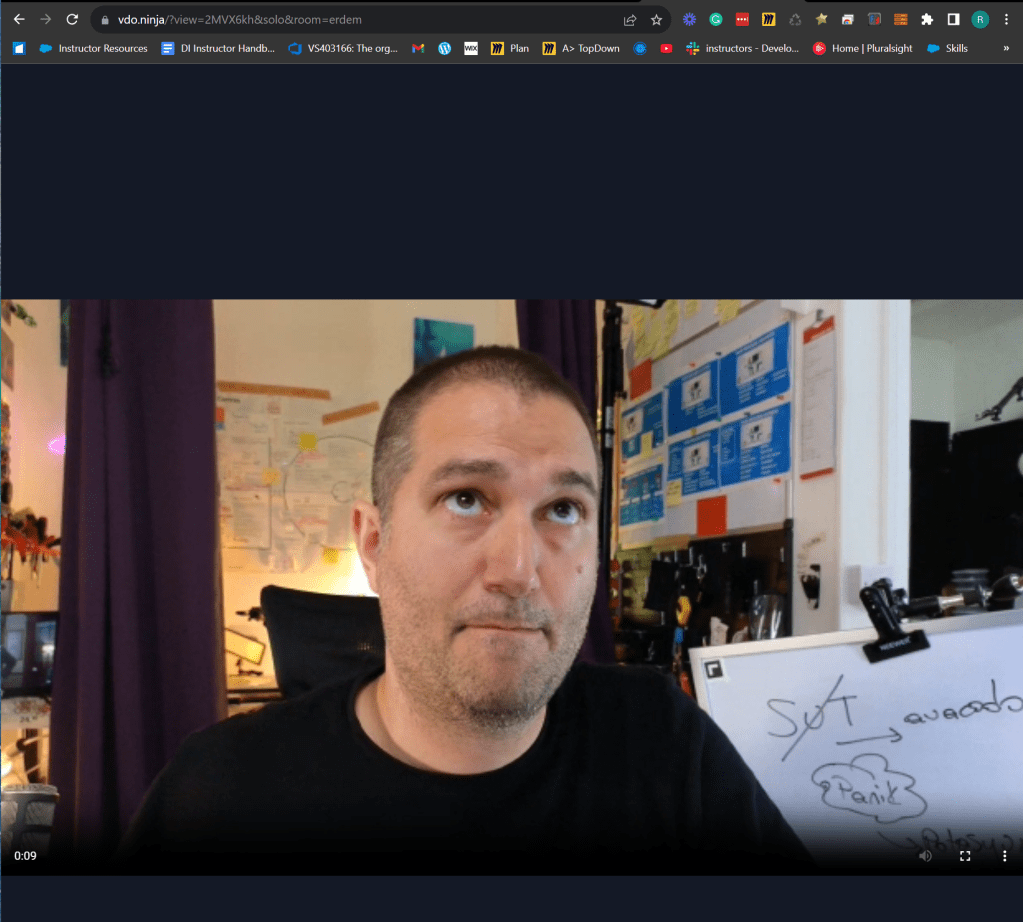
Task: Click the forward navigation arrow
Action: click(46, 20)
